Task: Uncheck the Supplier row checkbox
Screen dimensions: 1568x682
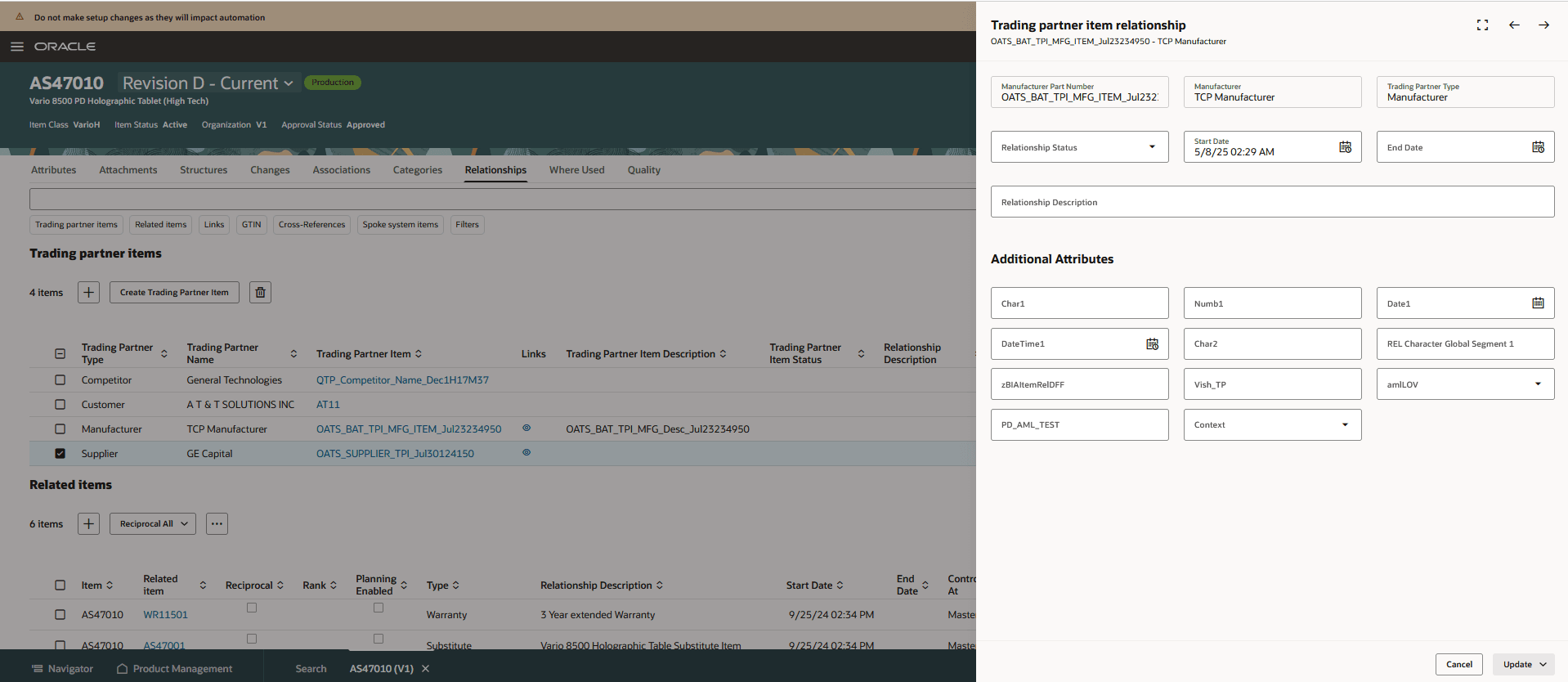Action: click(60, 453)
